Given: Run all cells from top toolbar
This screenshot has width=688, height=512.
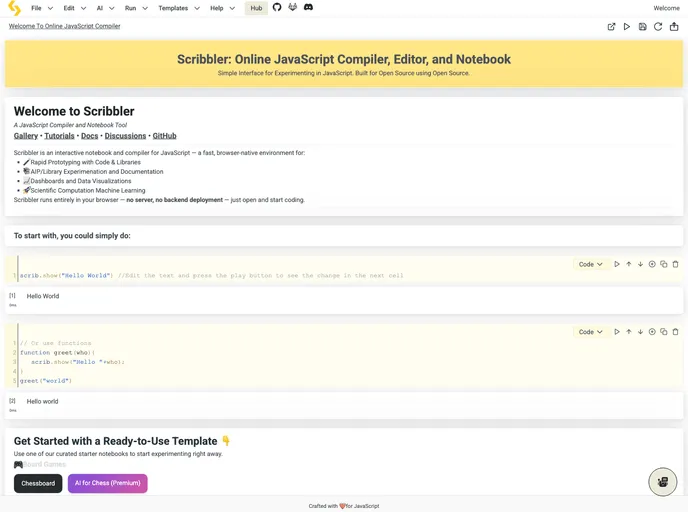Looking at the screenshot, I should (x=627, y=27).
